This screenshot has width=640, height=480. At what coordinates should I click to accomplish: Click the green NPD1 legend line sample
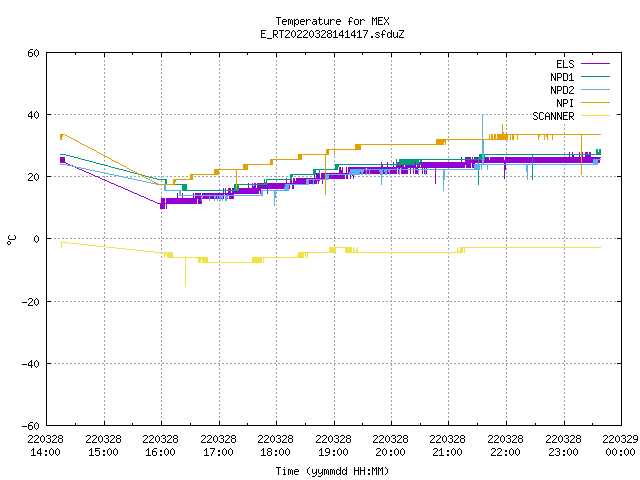pos(595,77)
